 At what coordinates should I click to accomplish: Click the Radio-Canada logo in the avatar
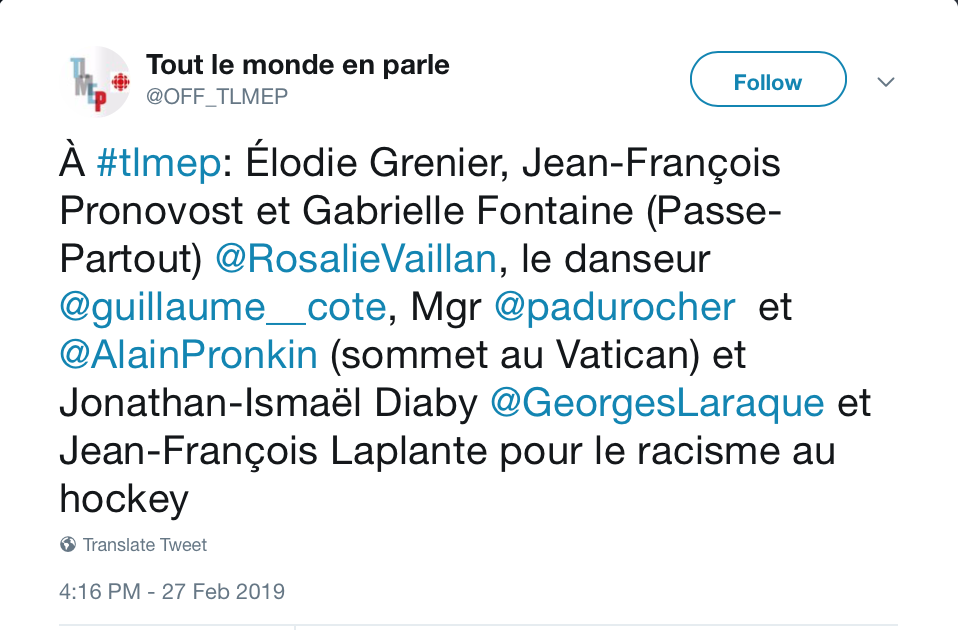click(120, 82)
